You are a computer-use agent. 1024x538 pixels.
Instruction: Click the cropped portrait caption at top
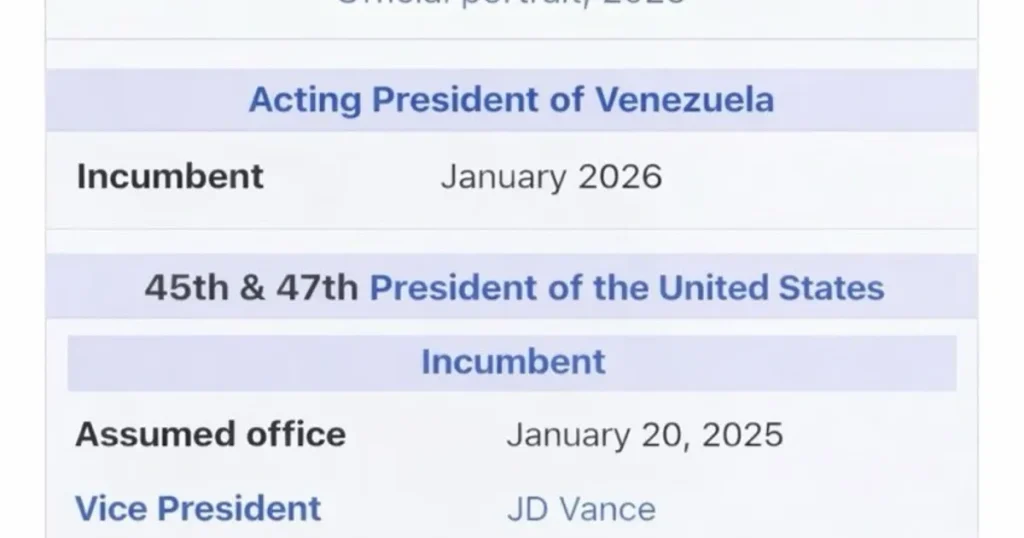[511, 4]
